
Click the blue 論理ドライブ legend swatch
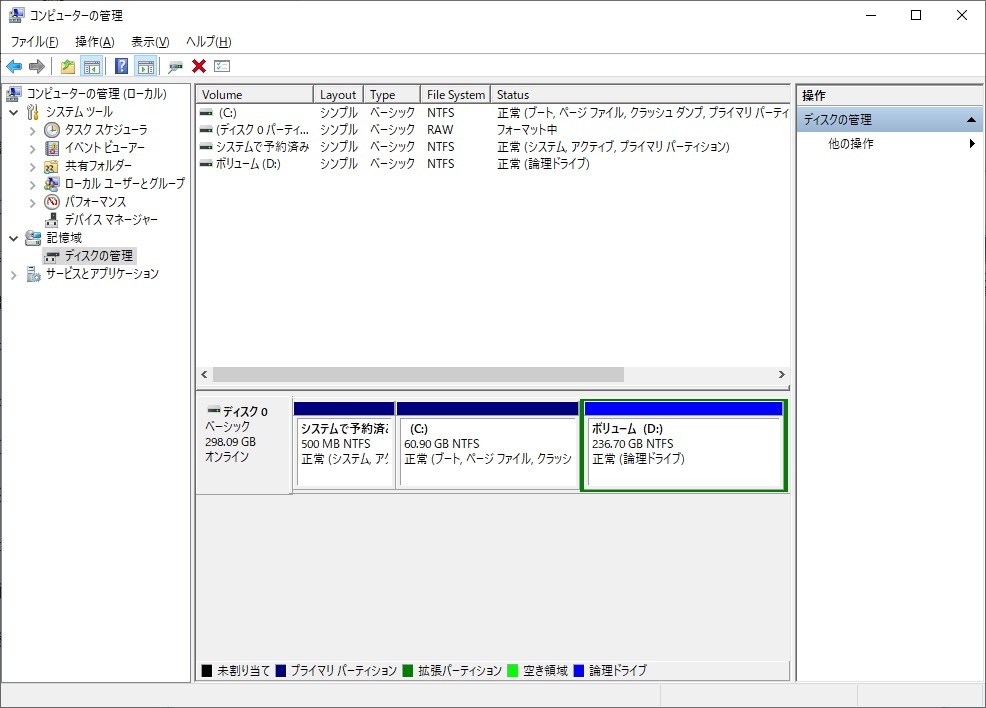click(579, 671)
